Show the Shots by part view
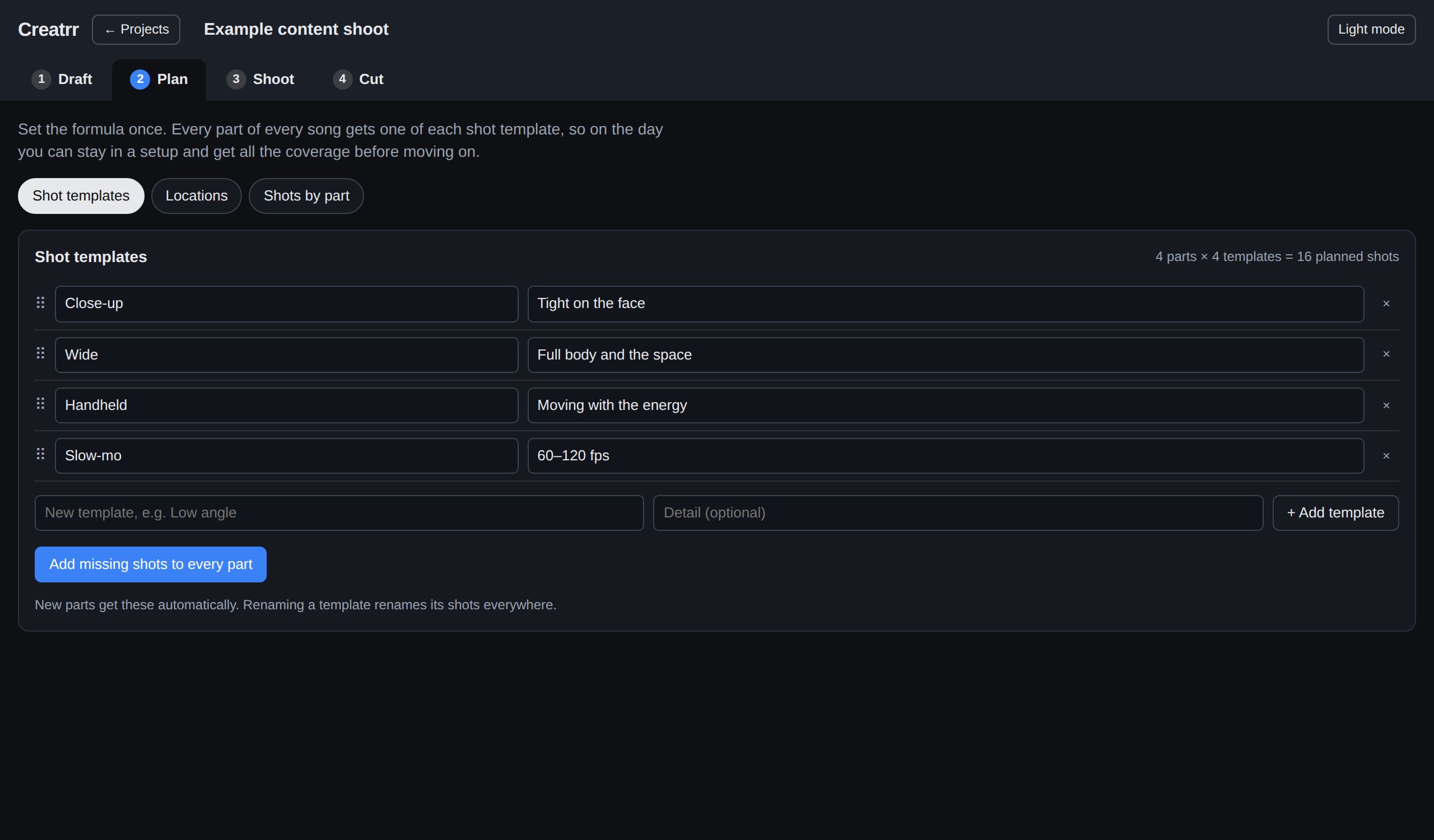This screenshot has width=1434, height=840. [x=306, y=196]
